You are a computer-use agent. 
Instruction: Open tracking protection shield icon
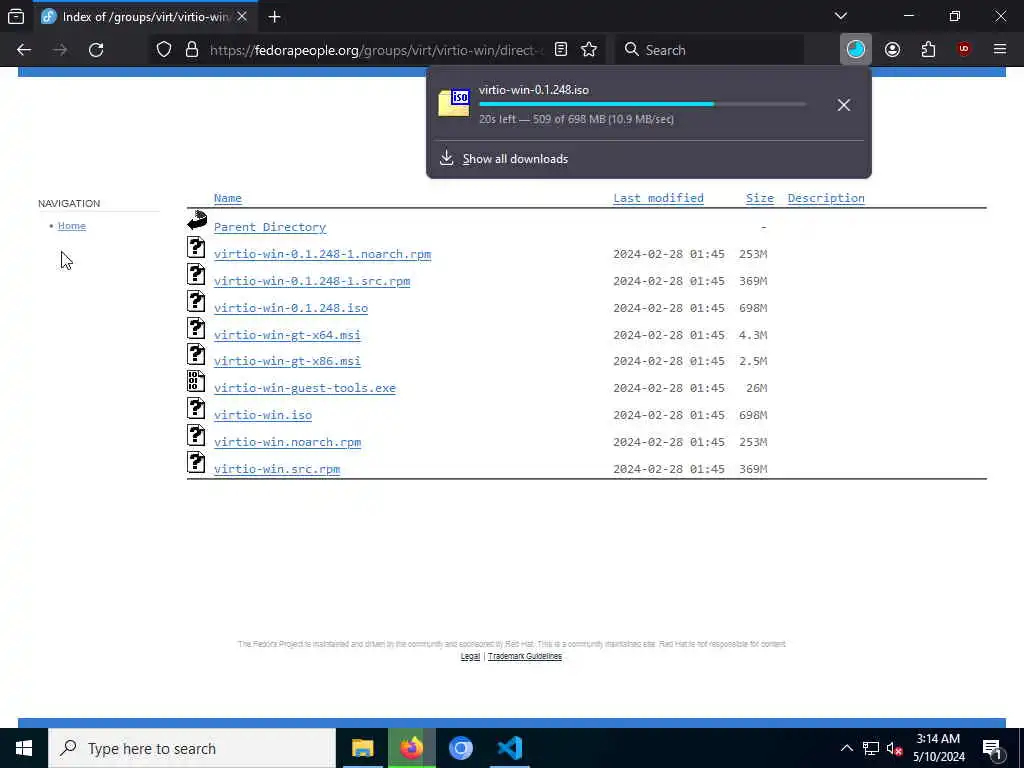point(164,50)
